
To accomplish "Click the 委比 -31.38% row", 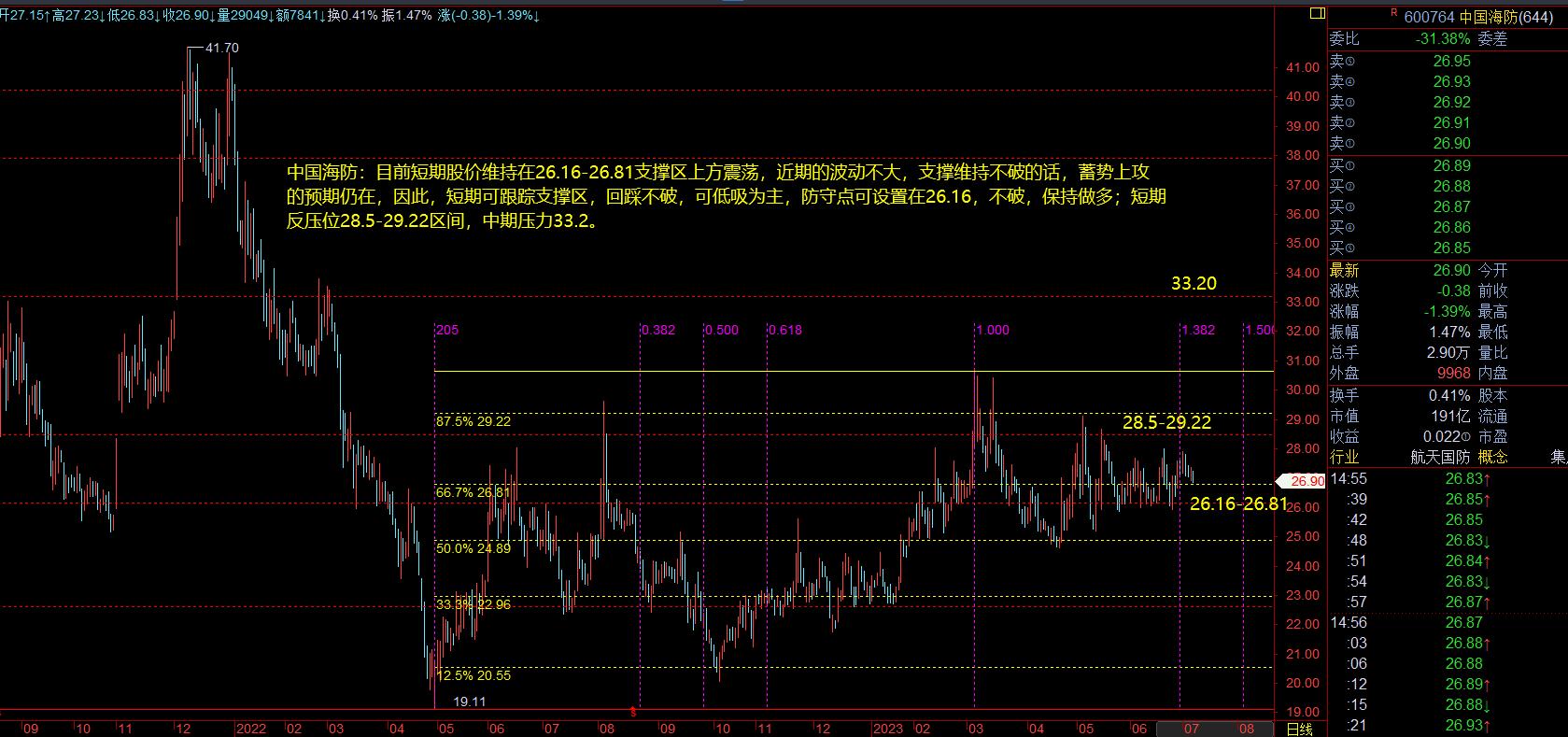I will coord(1400,39).
